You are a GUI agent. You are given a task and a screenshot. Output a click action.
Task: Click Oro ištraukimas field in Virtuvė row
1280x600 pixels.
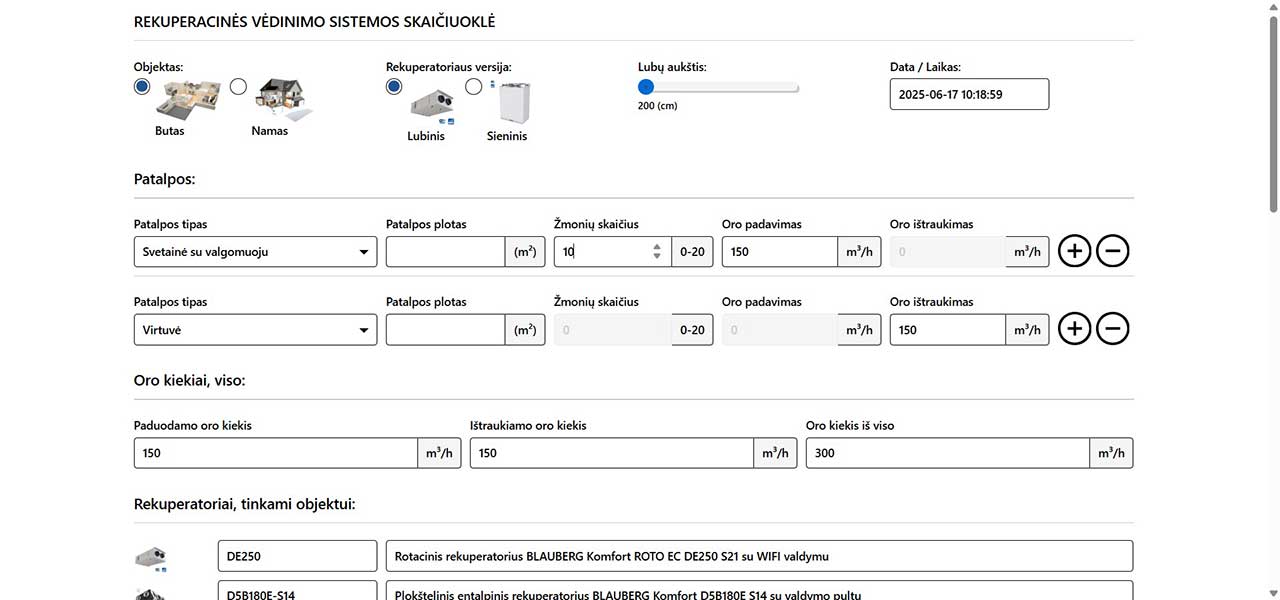click(947, 330)
